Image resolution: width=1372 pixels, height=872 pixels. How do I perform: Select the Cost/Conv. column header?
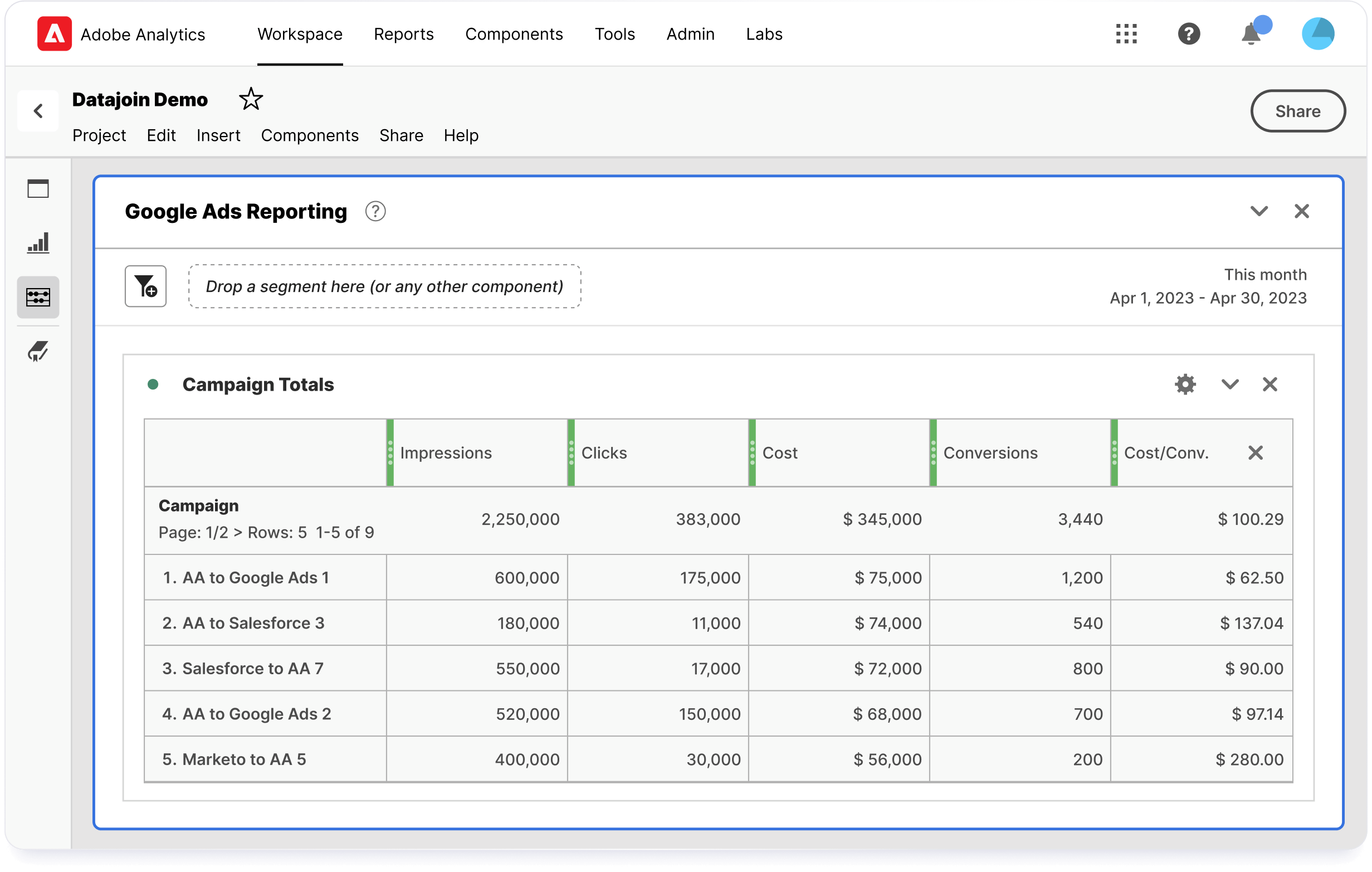(x=1166, y=452)
